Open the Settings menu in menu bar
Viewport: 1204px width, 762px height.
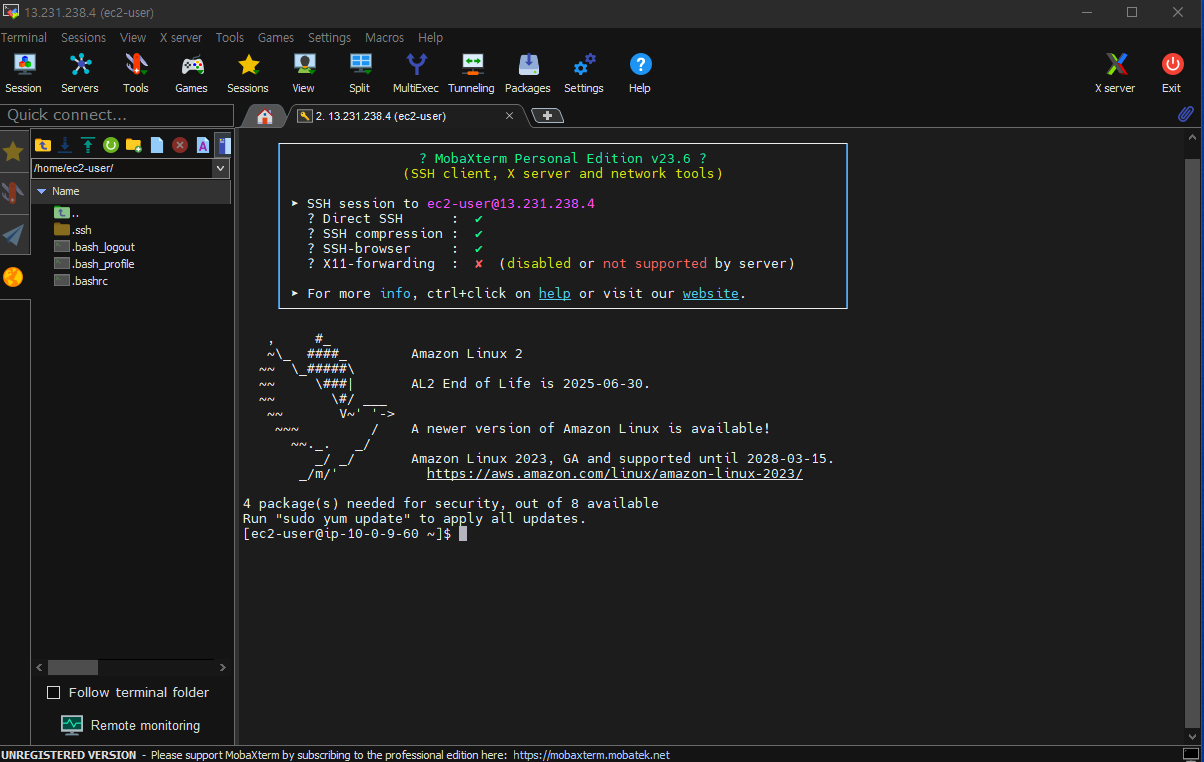click(329, 37)
